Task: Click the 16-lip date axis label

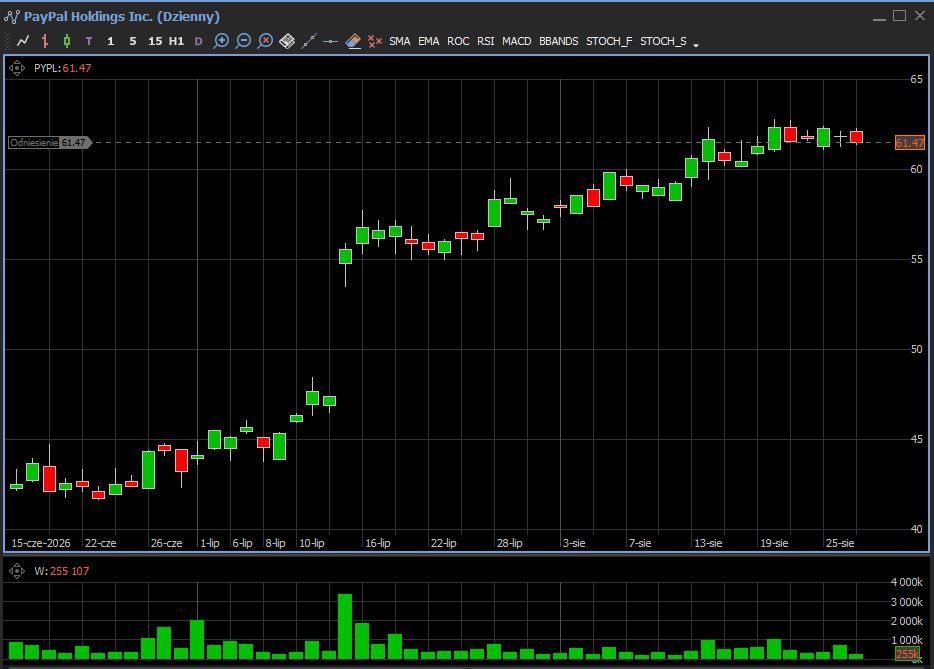Action: tap(378, 543)
